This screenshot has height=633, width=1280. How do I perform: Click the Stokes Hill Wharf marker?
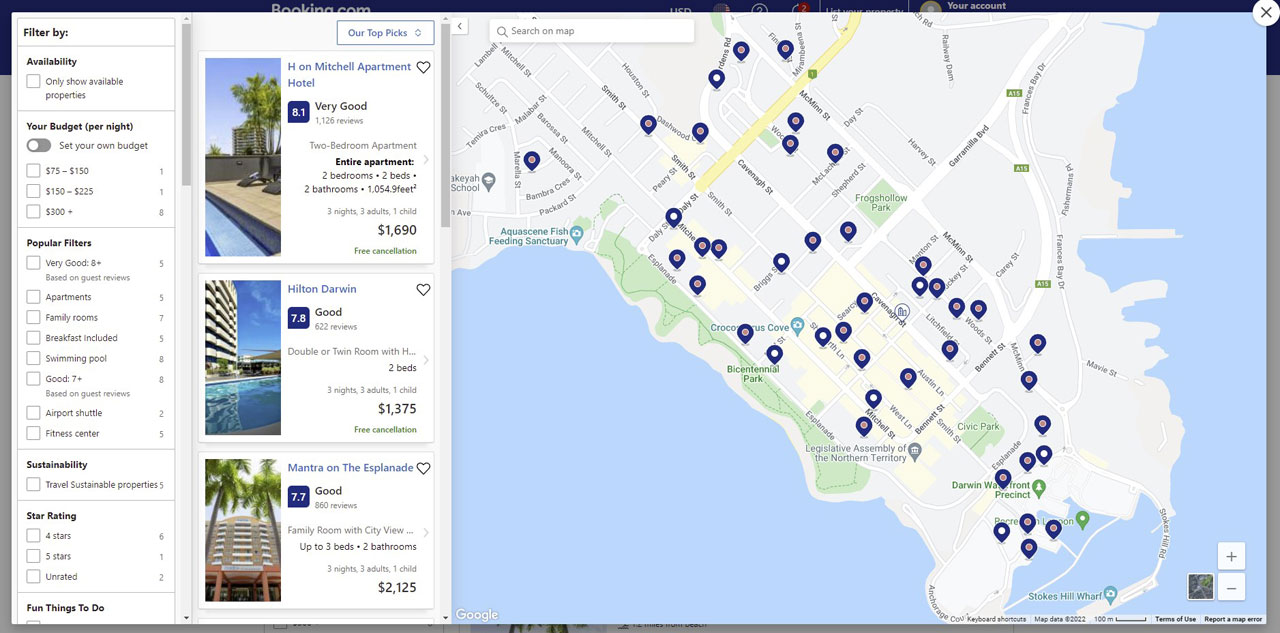(1111, 596)
